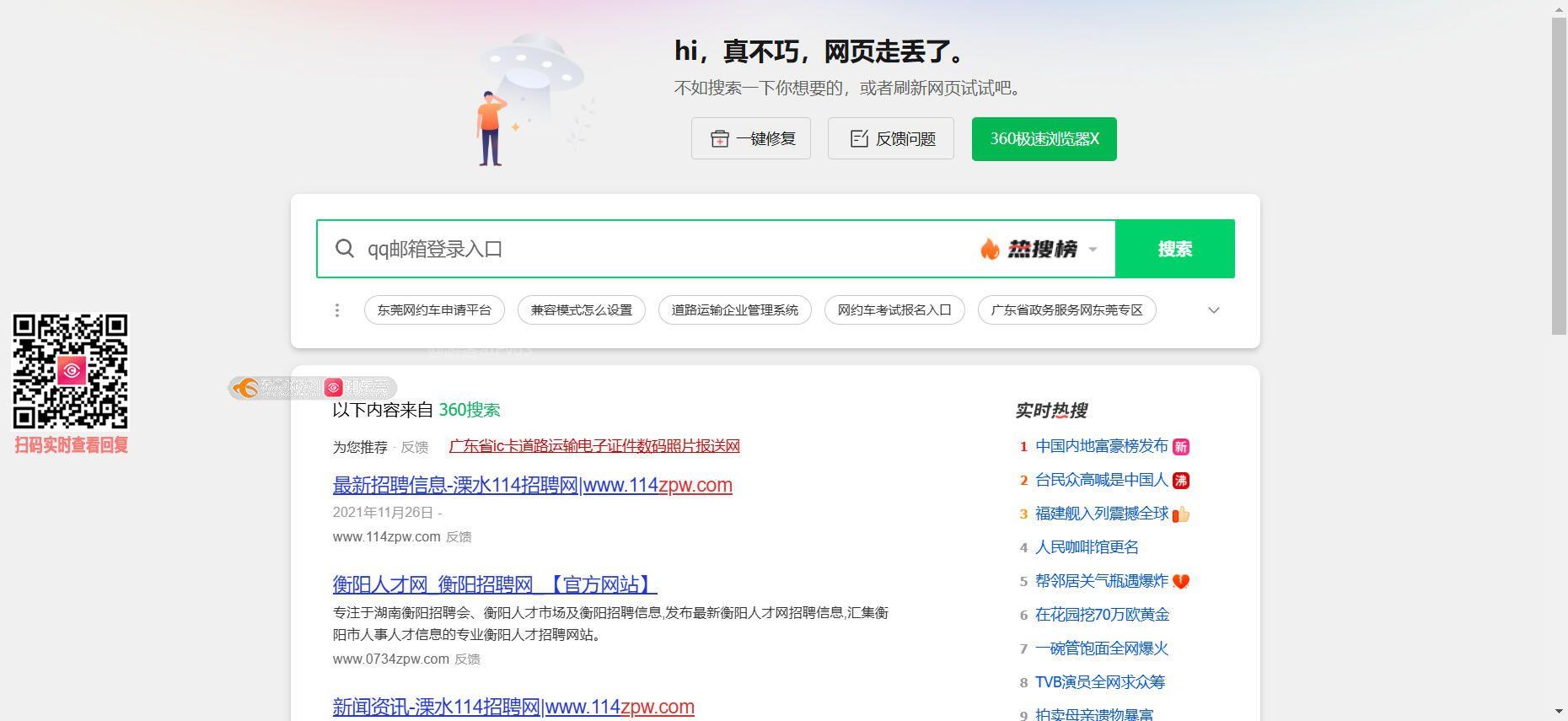Screen dimensions: 1568x721
Task: Open the 360极速浏览器X green button
Action: (x=1044, y=139)
